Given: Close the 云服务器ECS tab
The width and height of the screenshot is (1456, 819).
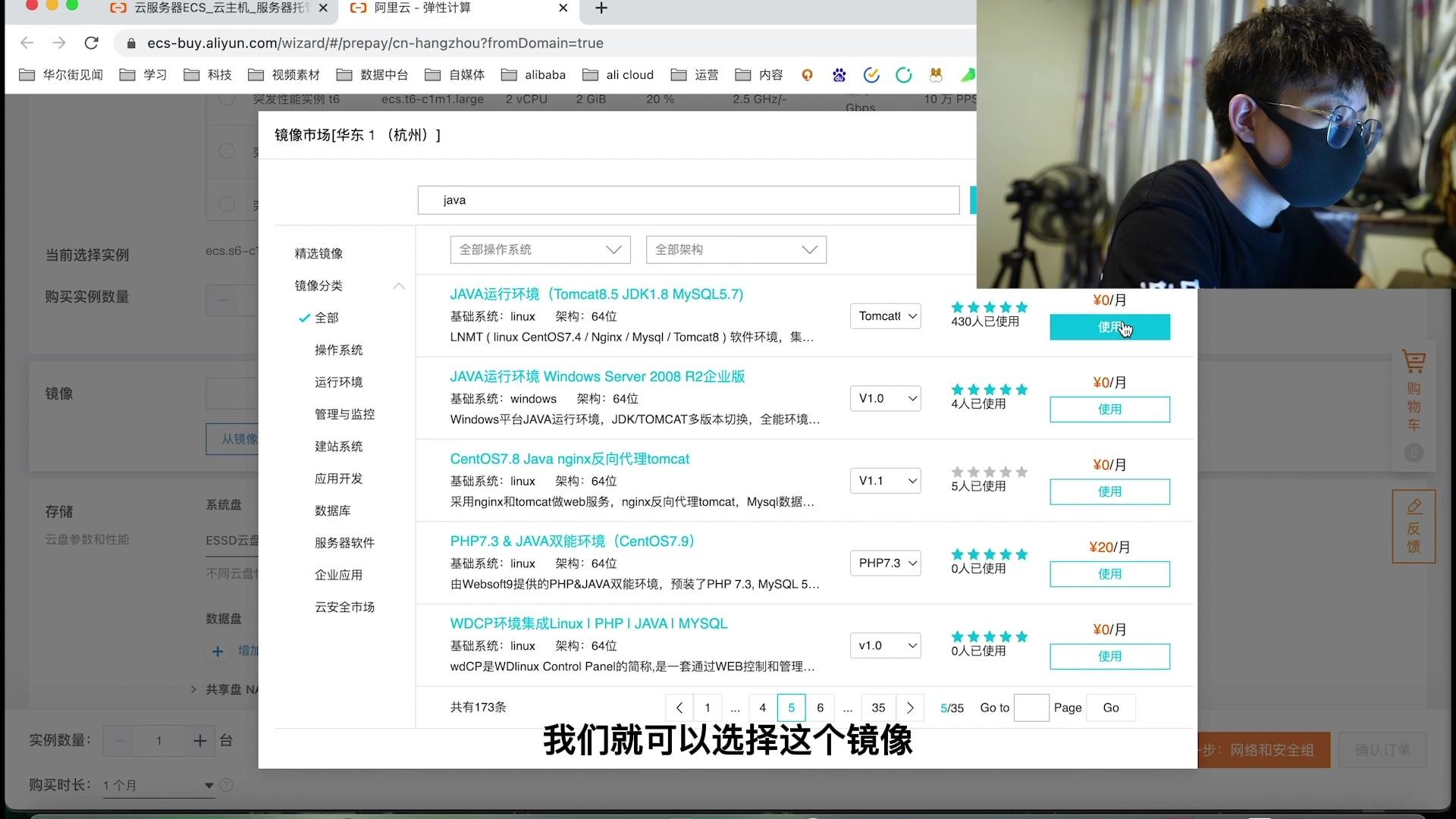Looking at the screenshot, I should pyautogui.click(x=323, y=8).
